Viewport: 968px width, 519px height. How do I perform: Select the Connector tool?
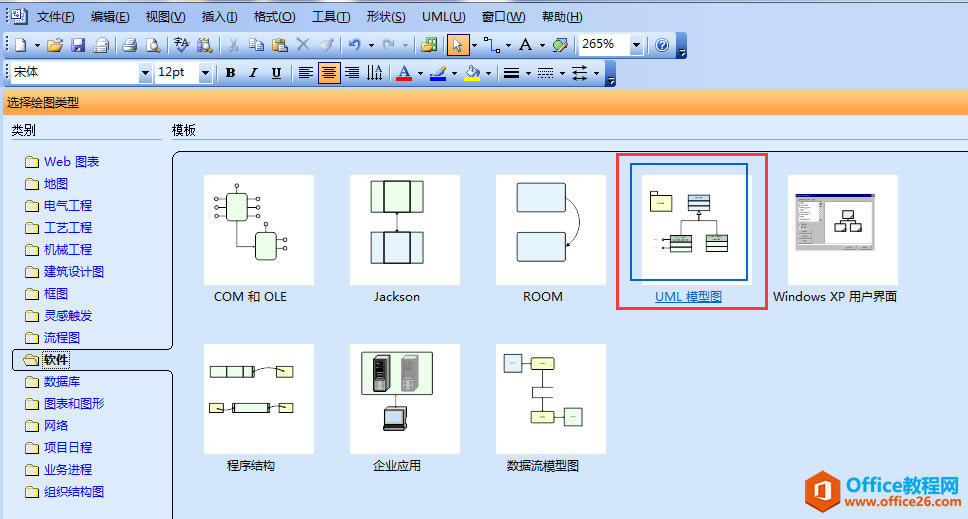(491, 45)
